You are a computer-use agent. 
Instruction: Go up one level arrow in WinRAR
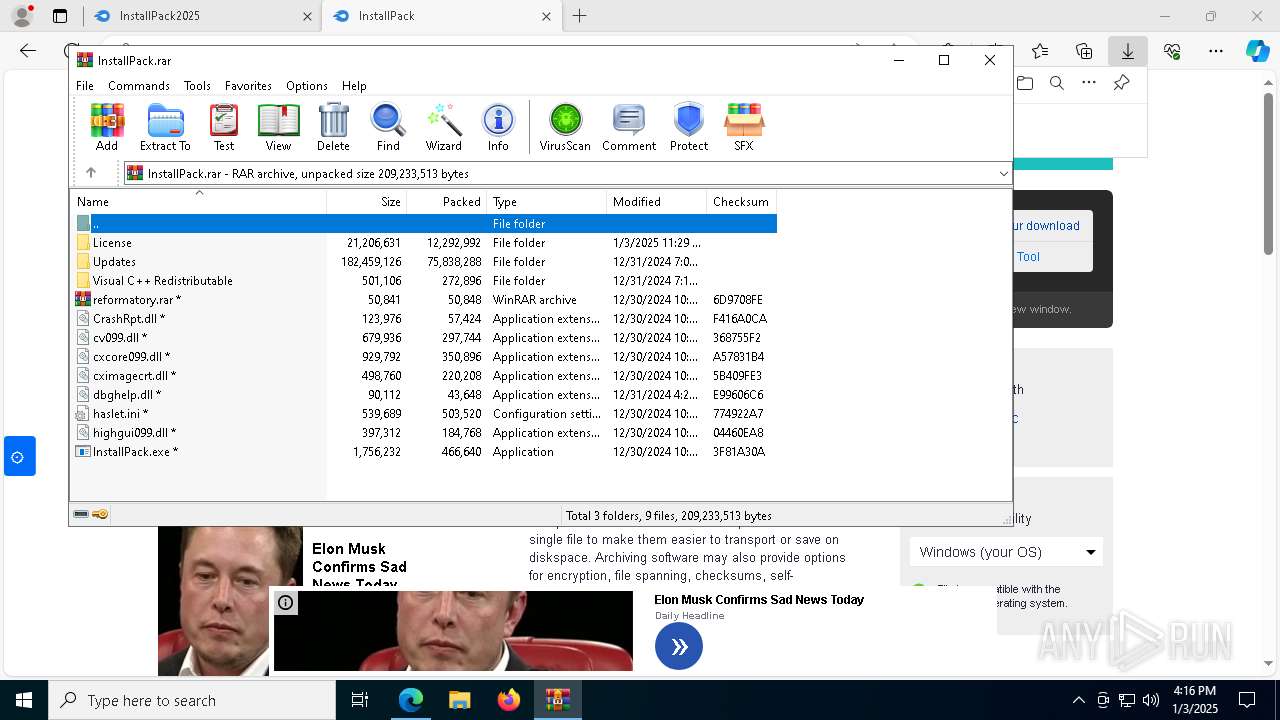pyautogui.click(x=91, y=173)
